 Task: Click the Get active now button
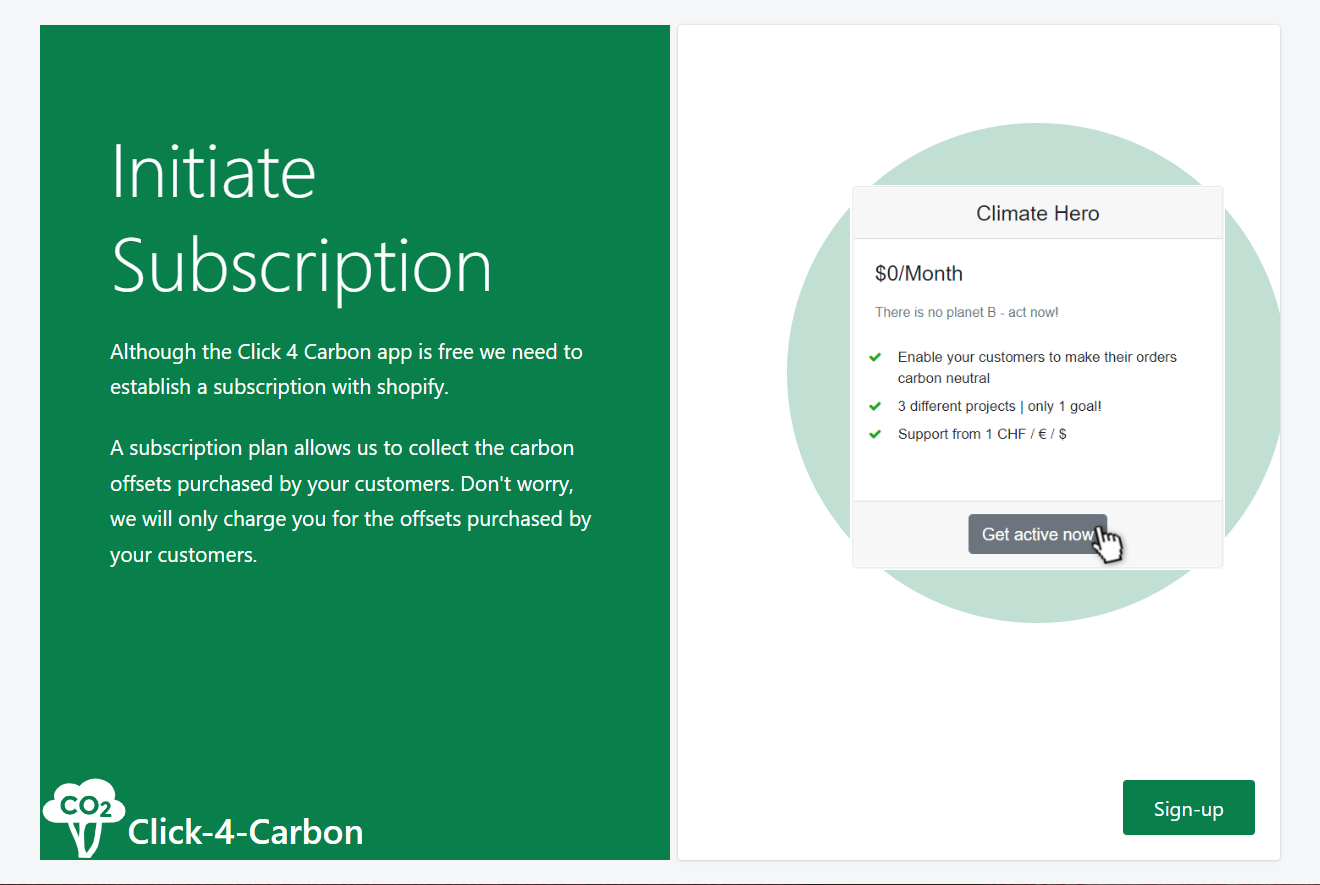pos(1037,534)
